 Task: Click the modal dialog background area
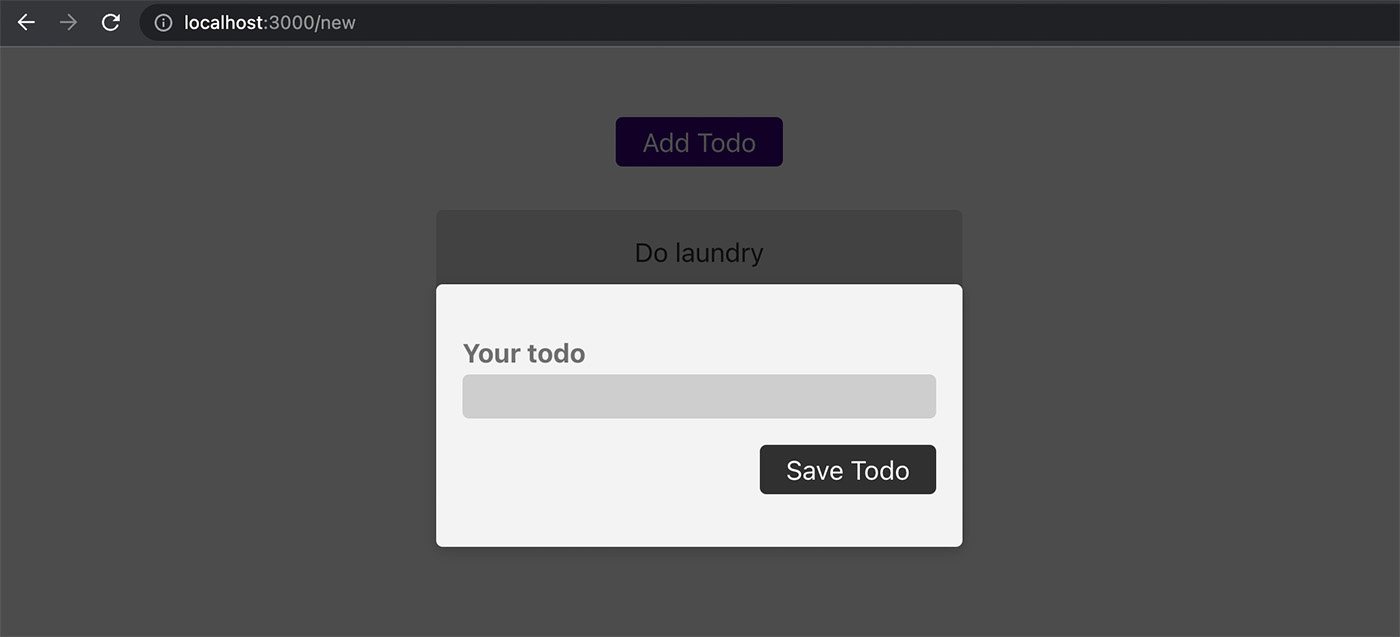coord(560,520)
